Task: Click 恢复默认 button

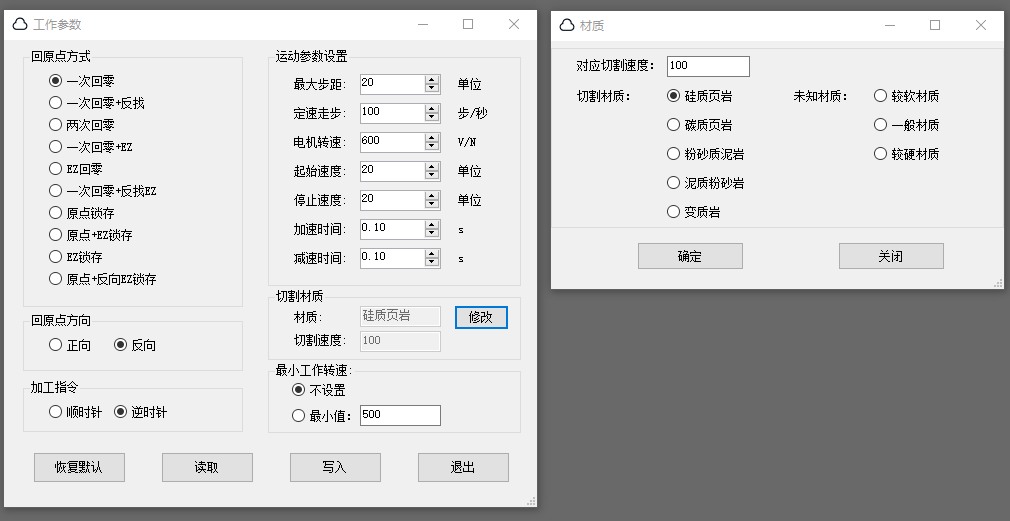Action: pyautogui.click(x=79, y=468)
